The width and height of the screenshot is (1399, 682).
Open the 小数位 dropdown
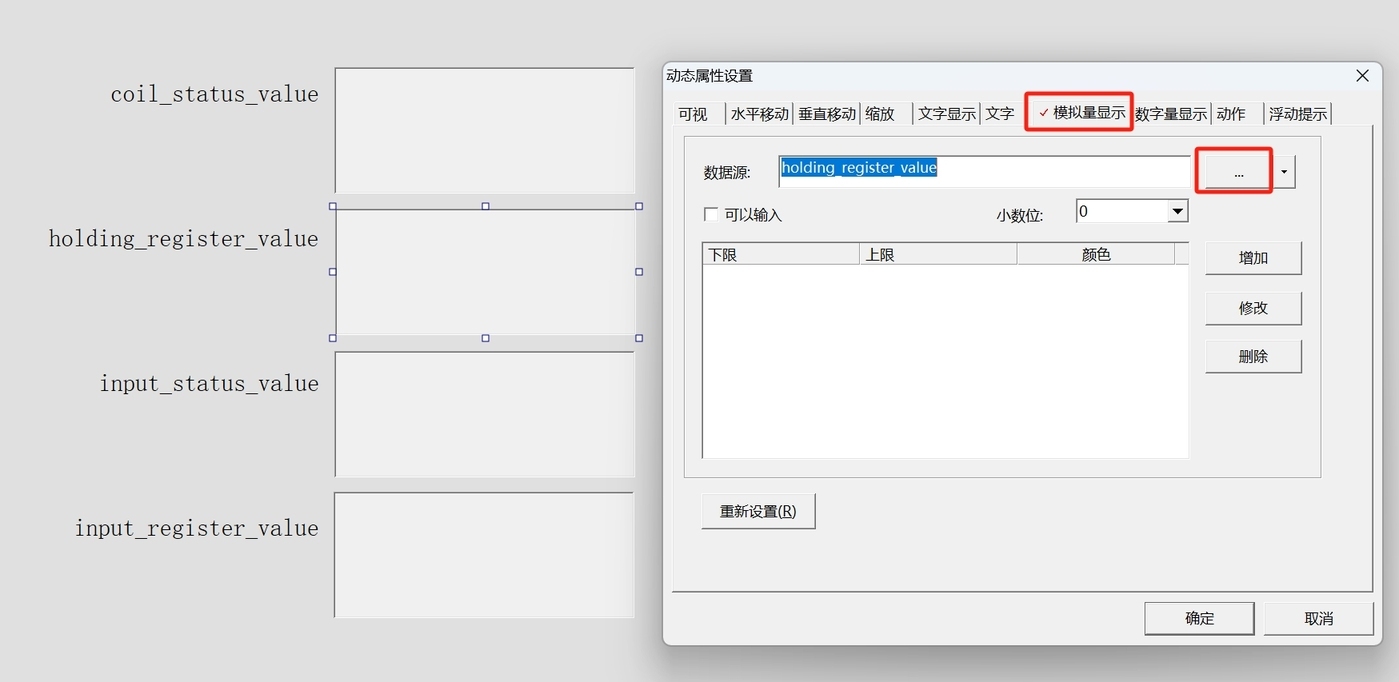pyautogui.click(x=1178, y=212)
